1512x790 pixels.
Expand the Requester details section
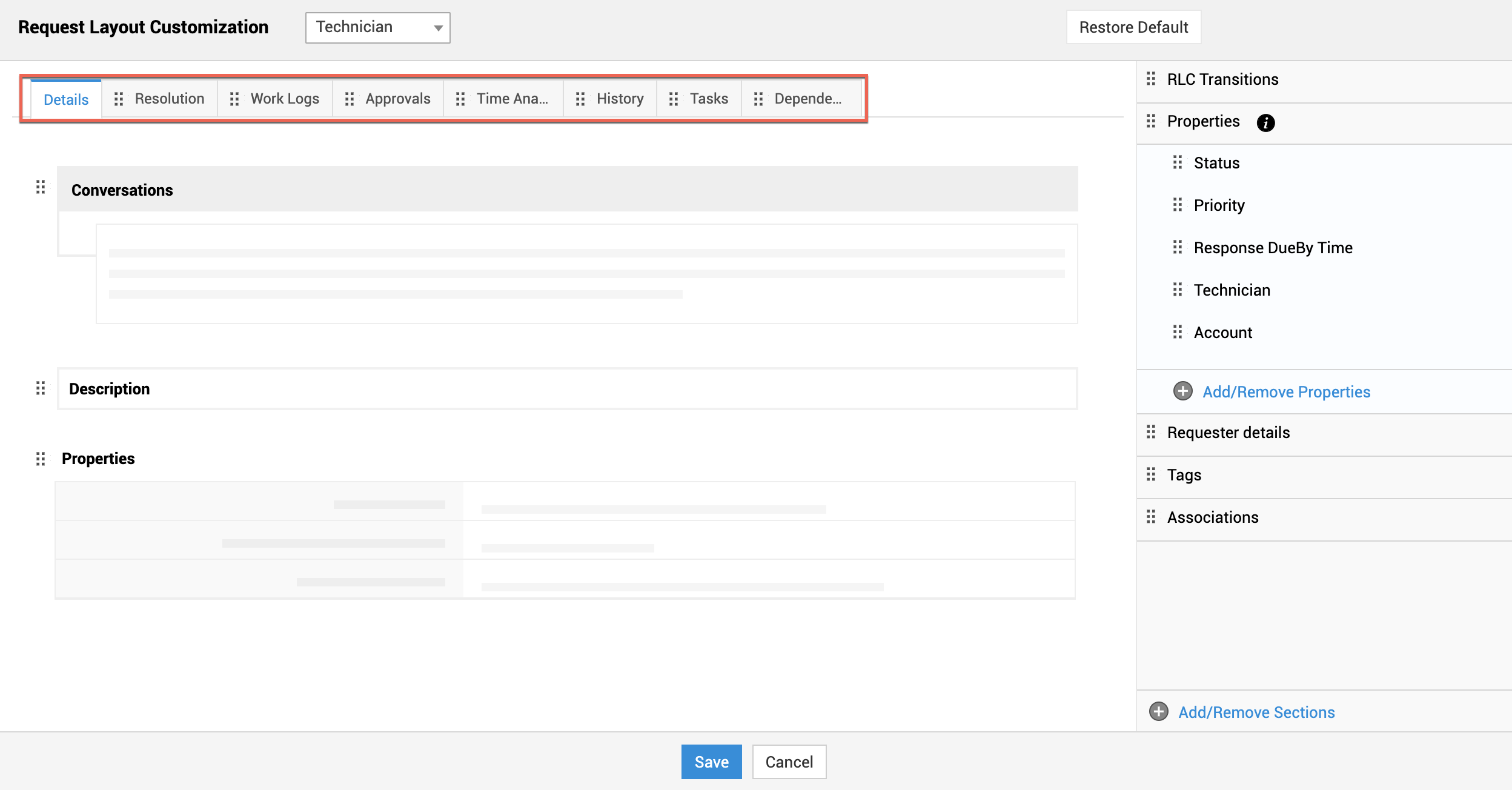[x=1228, y=433]
